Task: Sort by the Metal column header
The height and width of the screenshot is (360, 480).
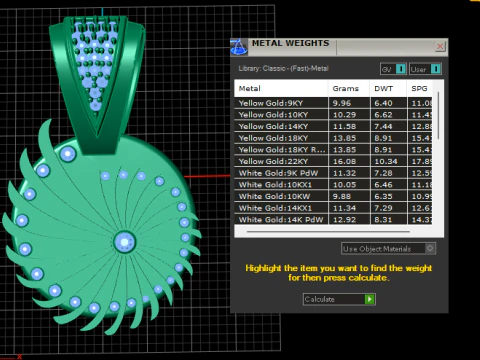Action: pos(281,88)
